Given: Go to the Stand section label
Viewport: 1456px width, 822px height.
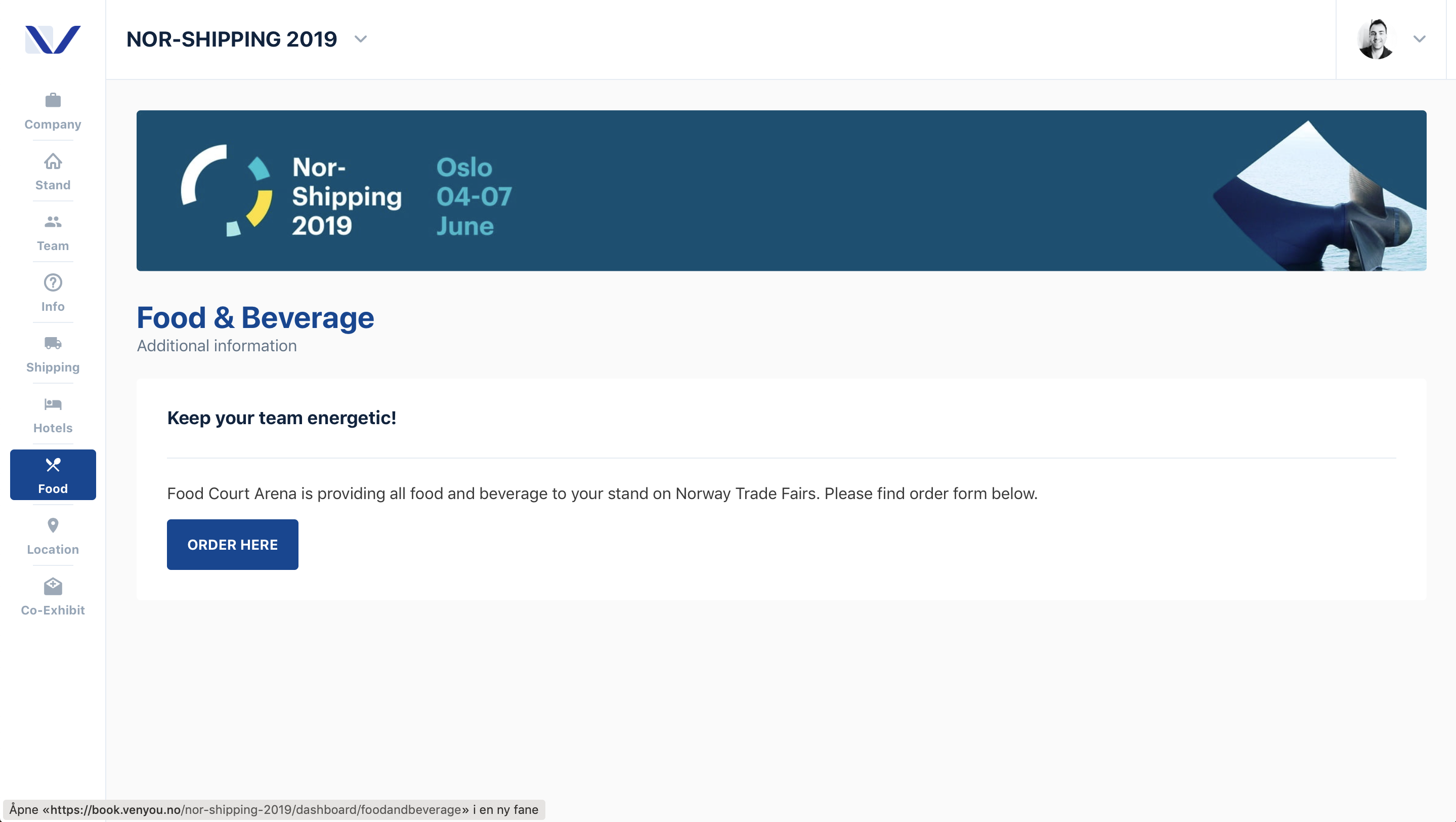Looking at the screenshot, I should pyautogui.click(x=53, y=185).
